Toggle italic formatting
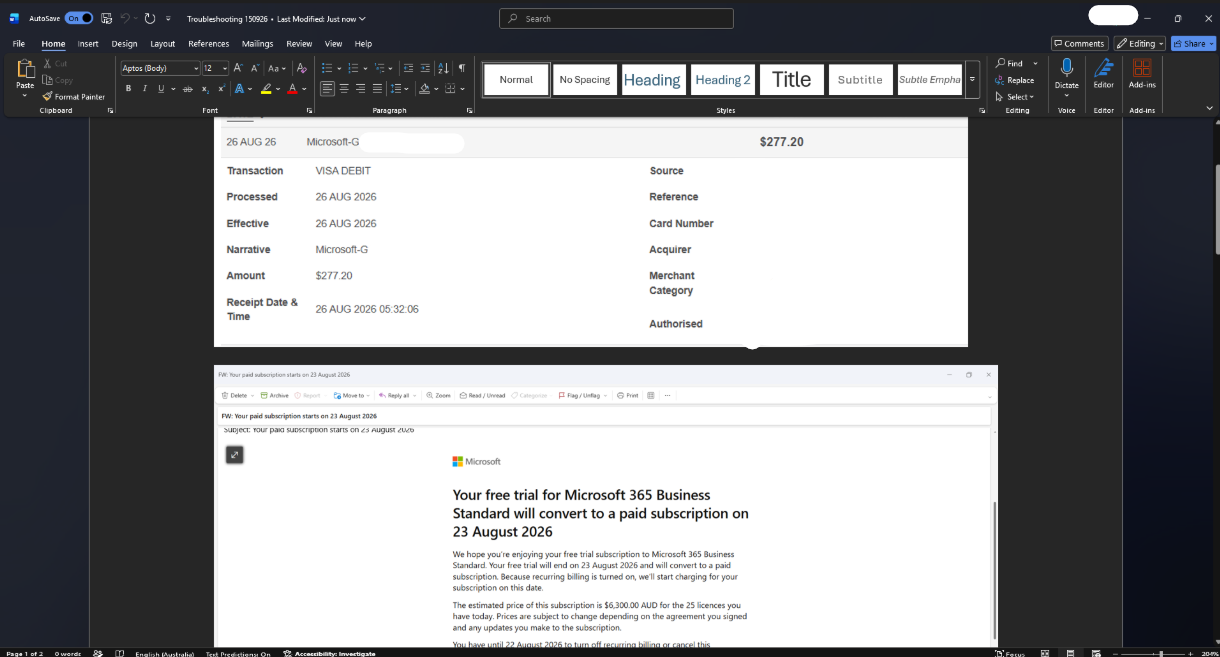The image size is (1220, 657). [x=144, y=89]
